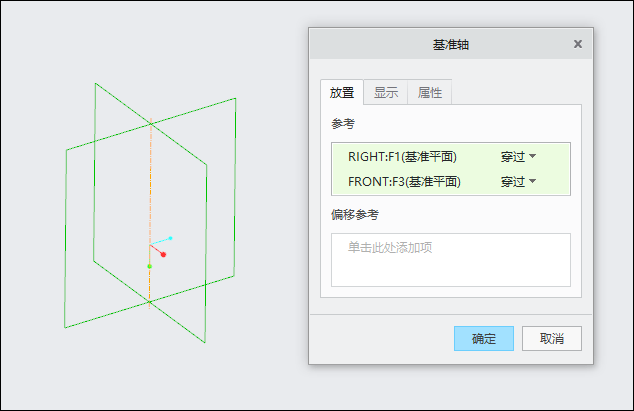Select the lower axis plane intersection point
634x411 pixels.
tap(150, 302)
